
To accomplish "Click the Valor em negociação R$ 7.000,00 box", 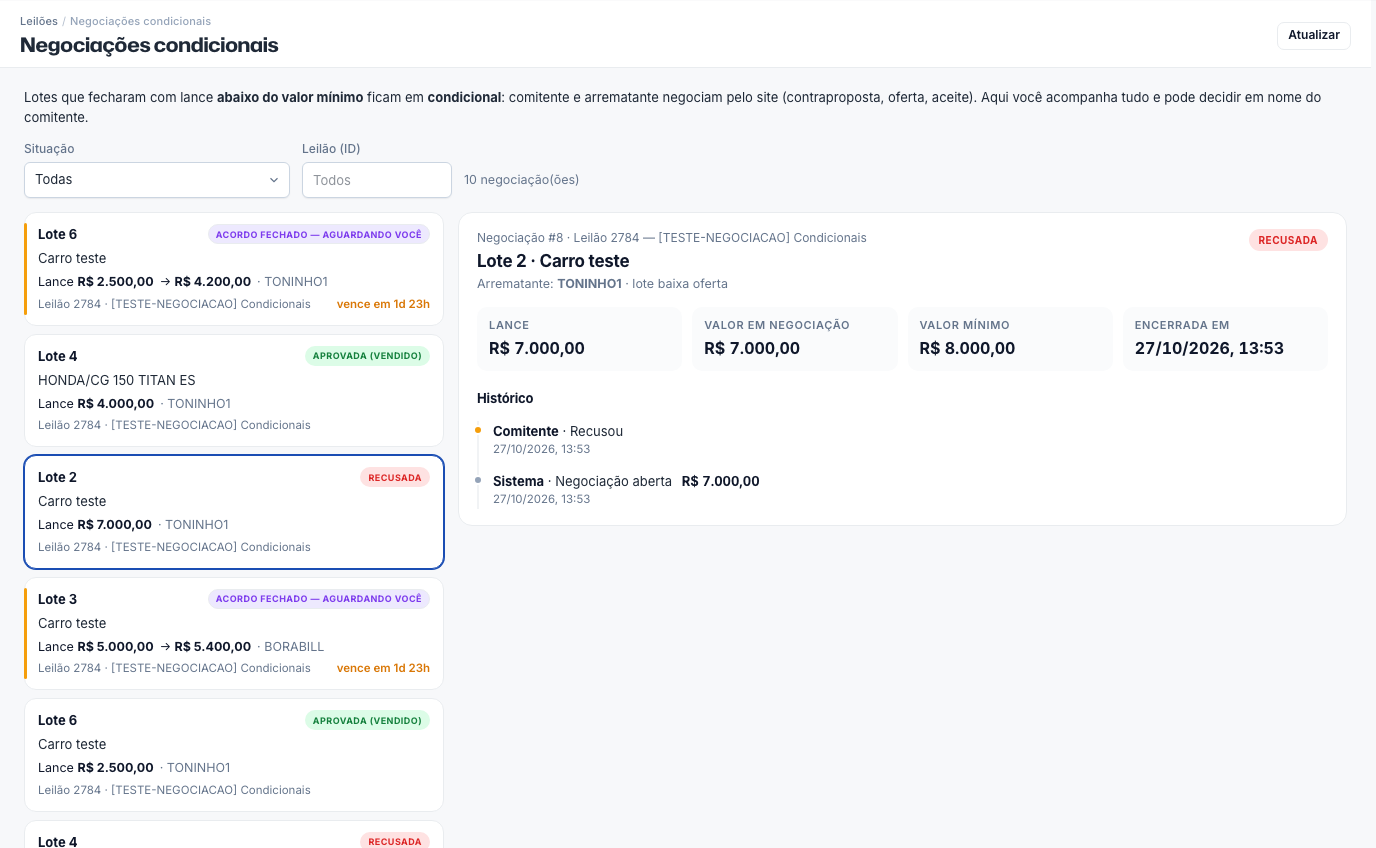I will pyautogui.click(x=795, y=339).
